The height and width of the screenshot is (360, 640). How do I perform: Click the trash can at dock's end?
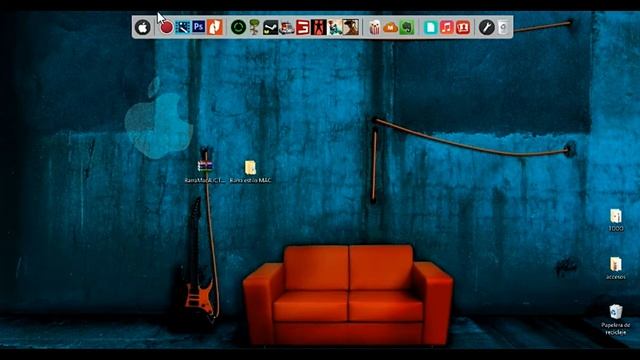[x=503, y=27]
